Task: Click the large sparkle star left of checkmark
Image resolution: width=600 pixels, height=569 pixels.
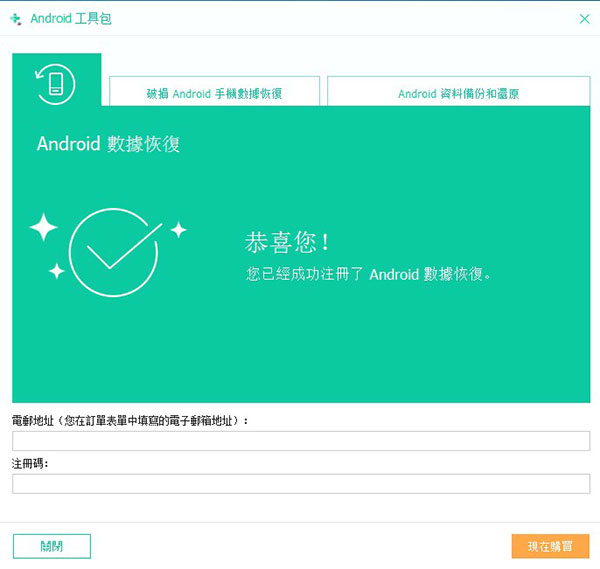Action: (43, 228)
